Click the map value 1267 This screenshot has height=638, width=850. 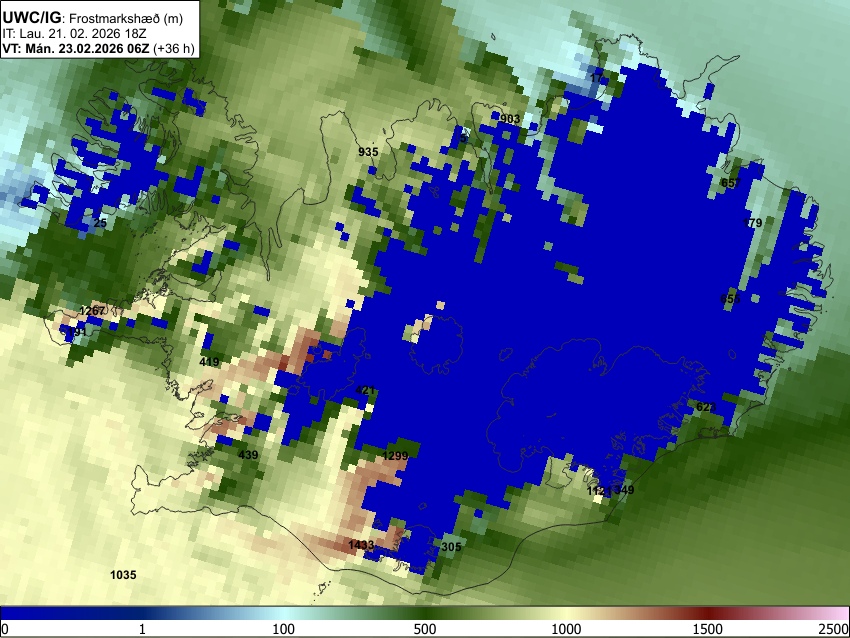point(92,311)
